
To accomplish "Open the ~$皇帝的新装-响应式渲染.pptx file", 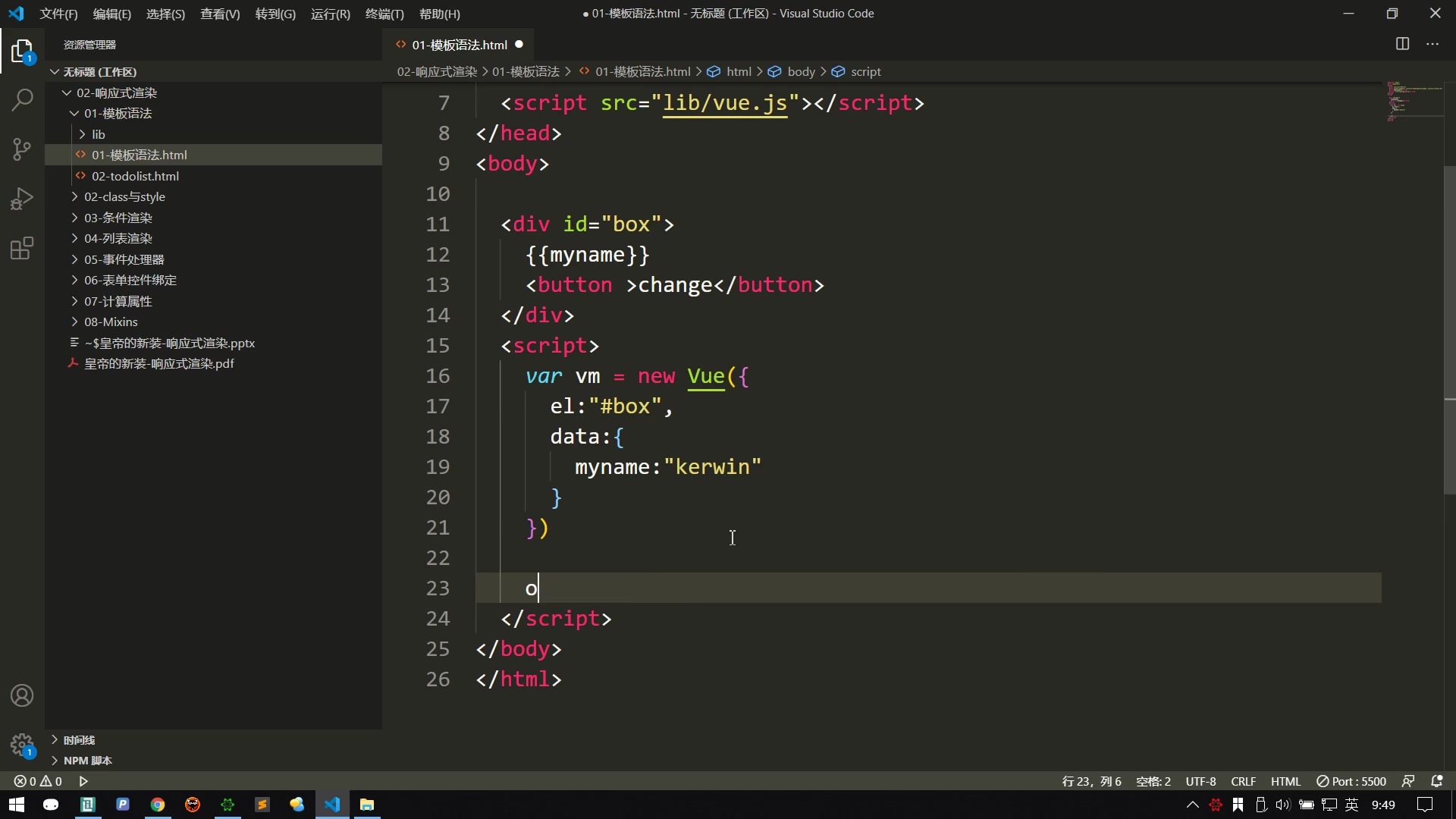I will coord(213,343).
